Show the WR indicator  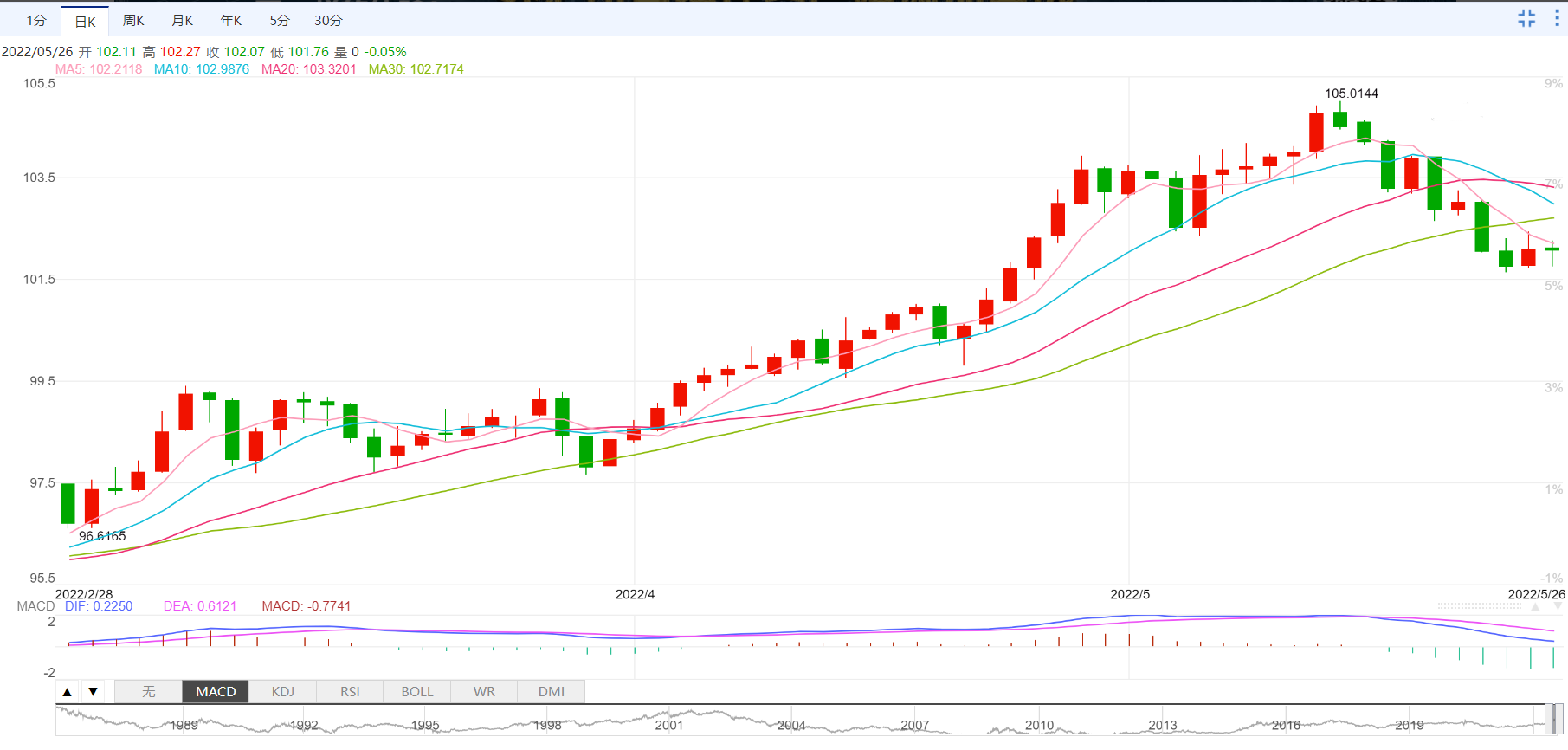484,691
